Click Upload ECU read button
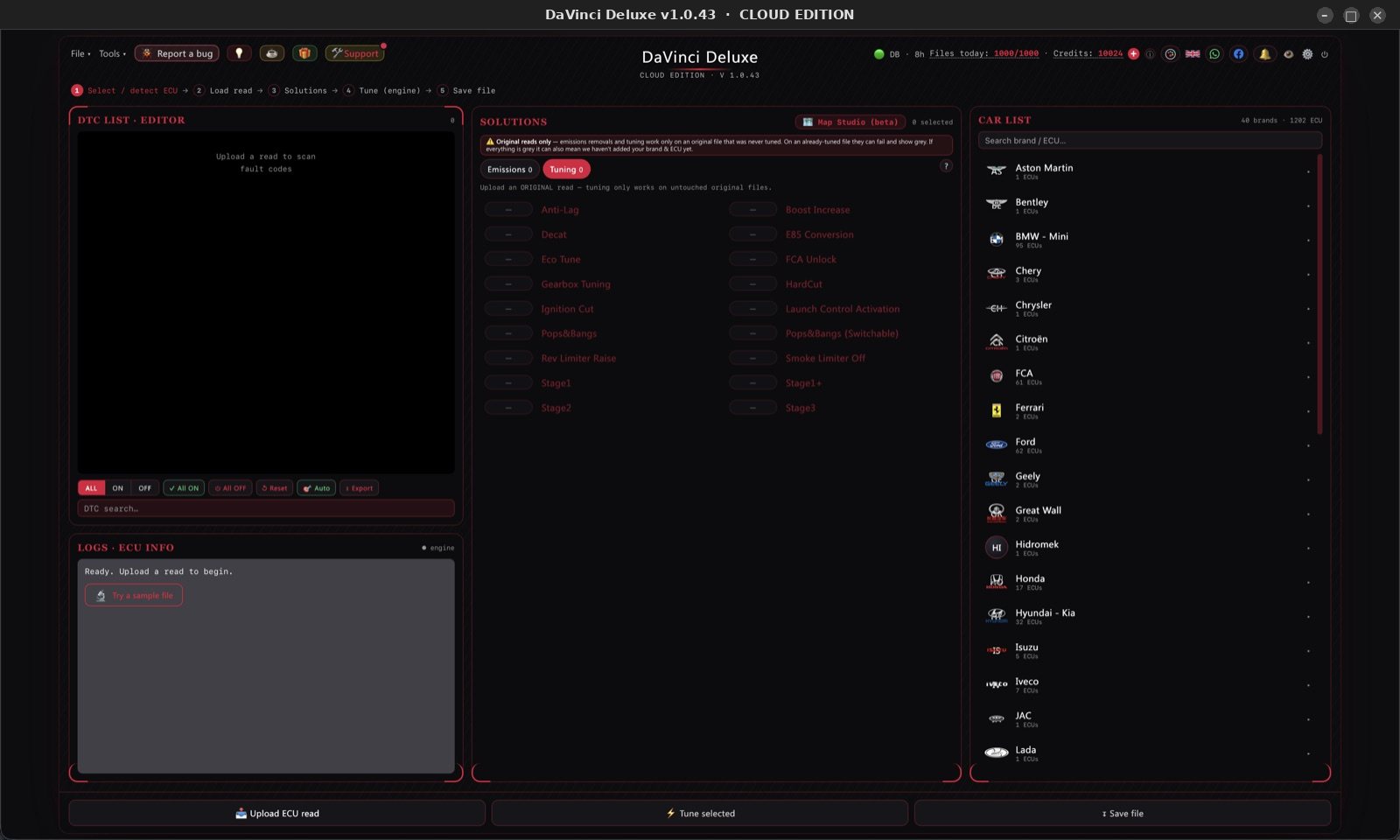The image size is (1400, 840). [277, 813]
